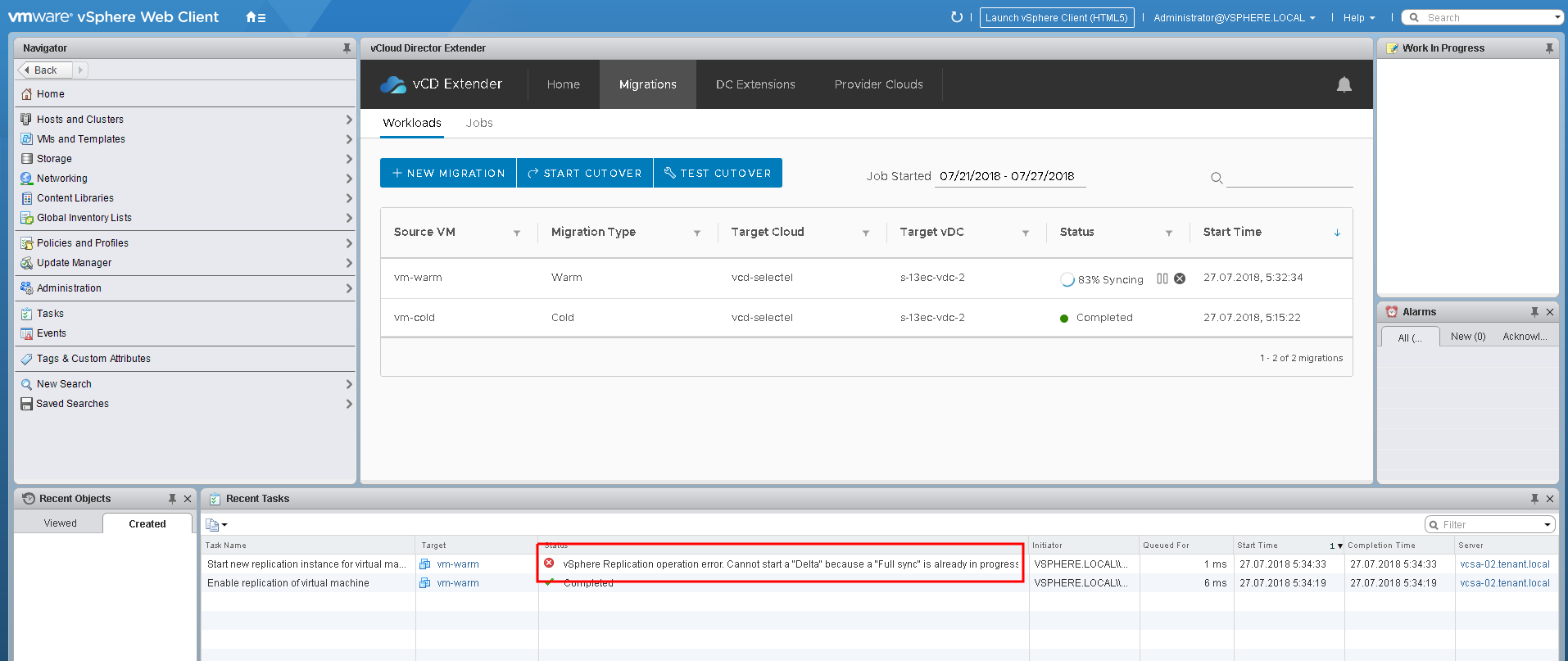Click the vSphere home menu icon
The image size is (1568, 661).
(x=256, y=17)
